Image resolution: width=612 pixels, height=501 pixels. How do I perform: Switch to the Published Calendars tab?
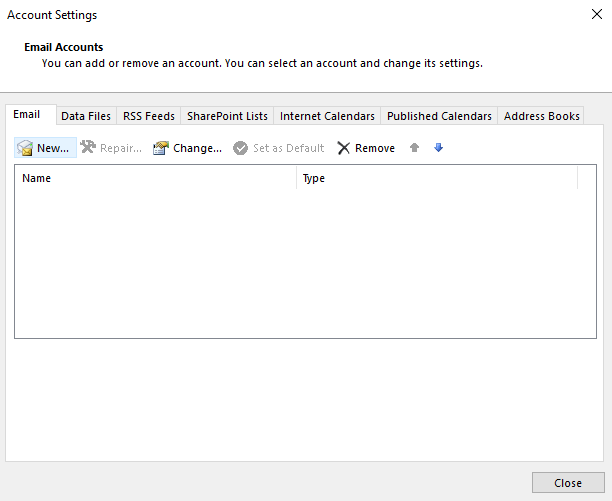point(439,116)
